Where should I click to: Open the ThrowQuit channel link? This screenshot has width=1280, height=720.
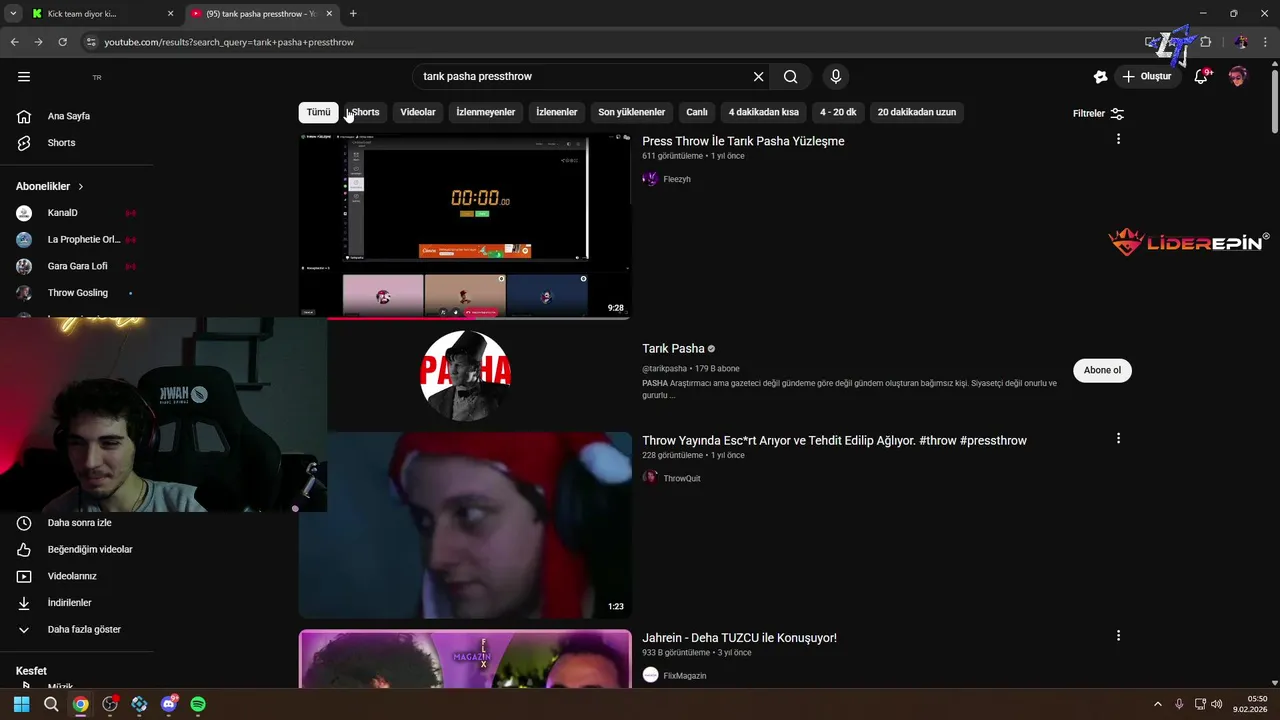click(681, 478)
